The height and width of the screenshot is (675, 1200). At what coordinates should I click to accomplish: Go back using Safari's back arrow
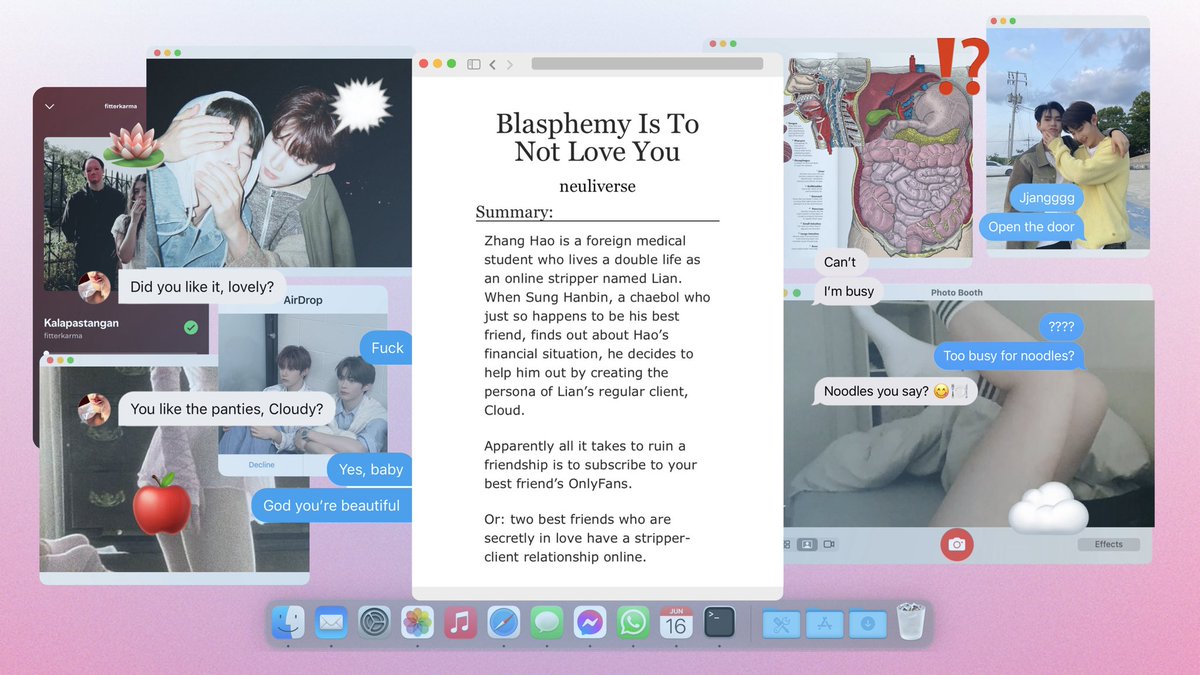tap(492, 63)
